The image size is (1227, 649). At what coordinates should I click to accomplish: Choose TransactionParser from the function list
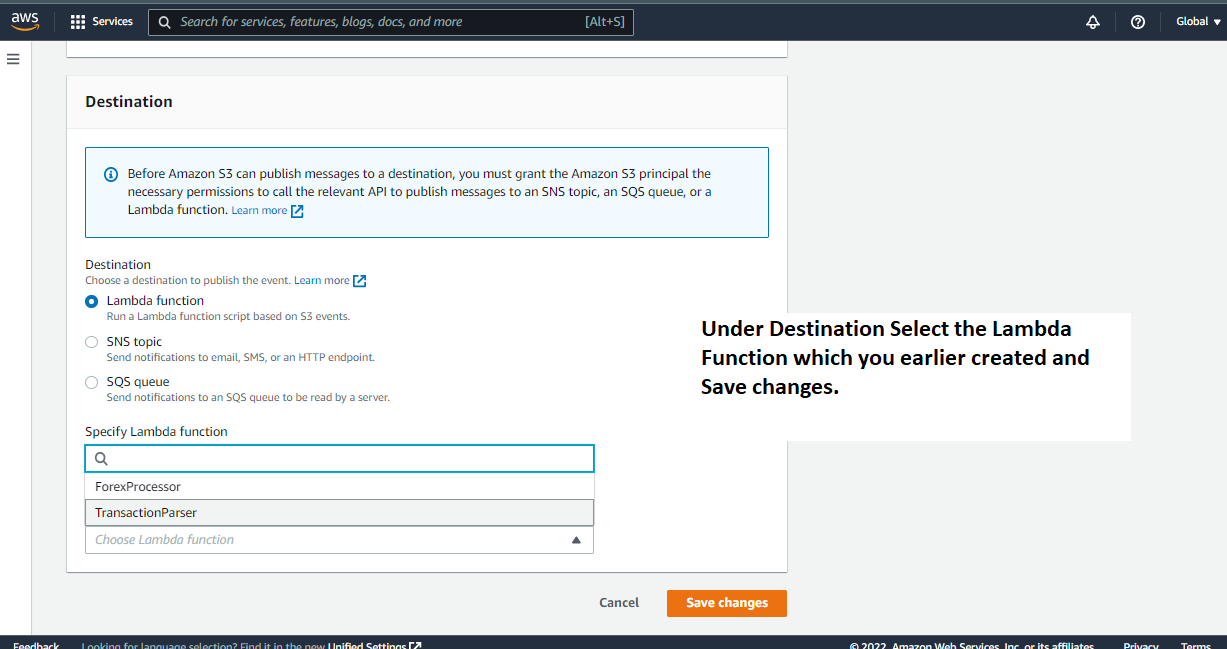pyautogui.click(x=339, y=513)
